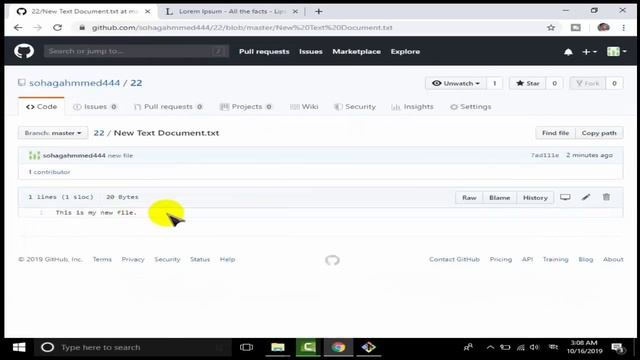Open the 22 repository title link
The width and height of the screenshot is (640, 360).
(136, 83)
